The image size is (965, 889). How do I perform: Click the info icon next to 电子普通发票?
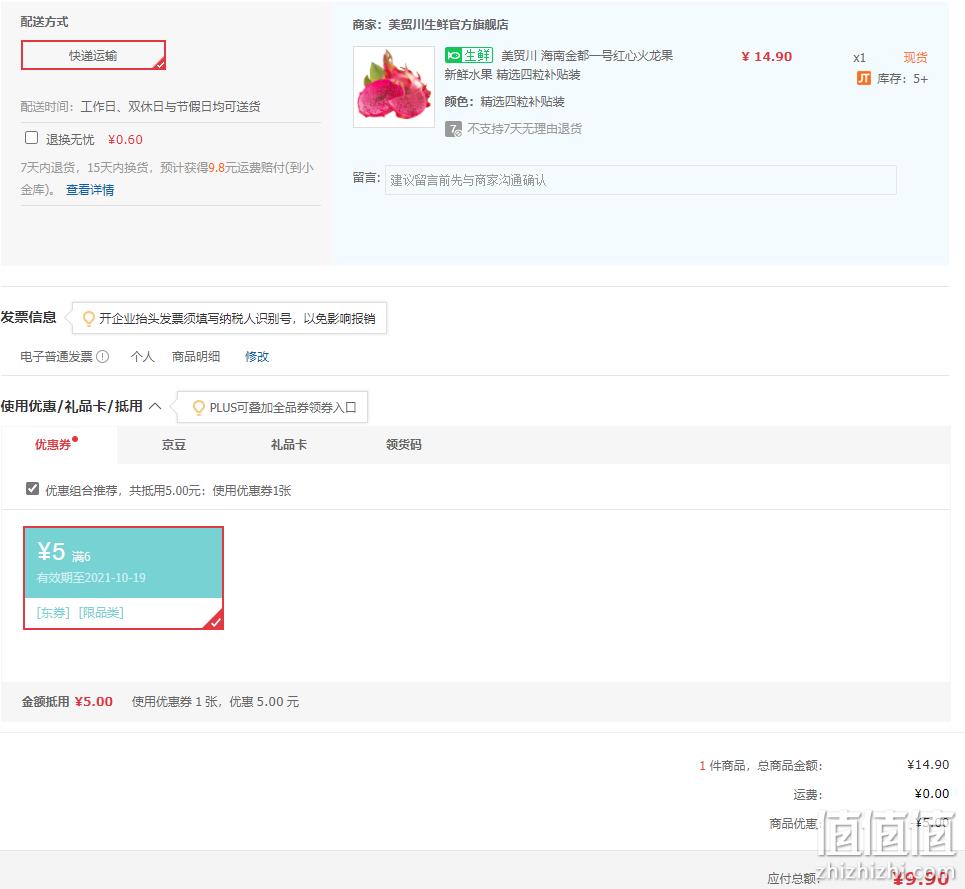(103, 356)
